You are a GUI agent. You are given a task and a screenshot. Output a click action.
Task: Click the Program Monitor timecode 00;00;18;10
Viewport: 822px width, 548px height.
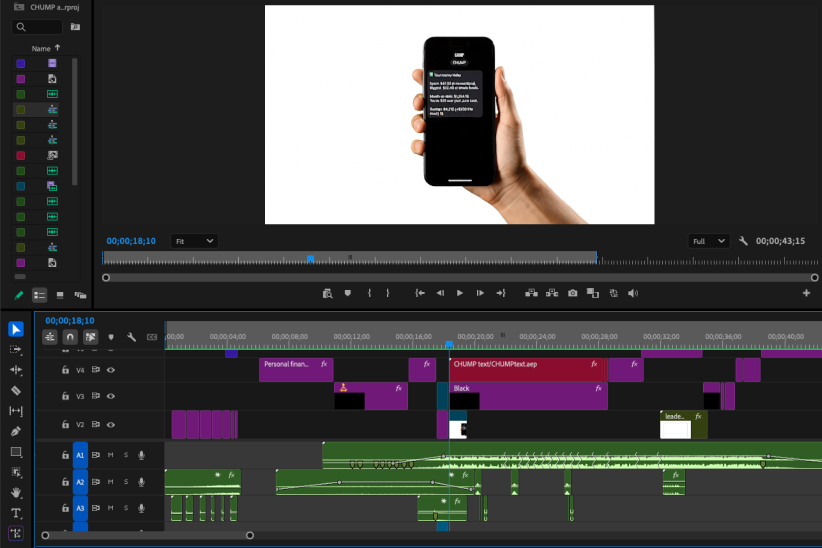[131, 241]
